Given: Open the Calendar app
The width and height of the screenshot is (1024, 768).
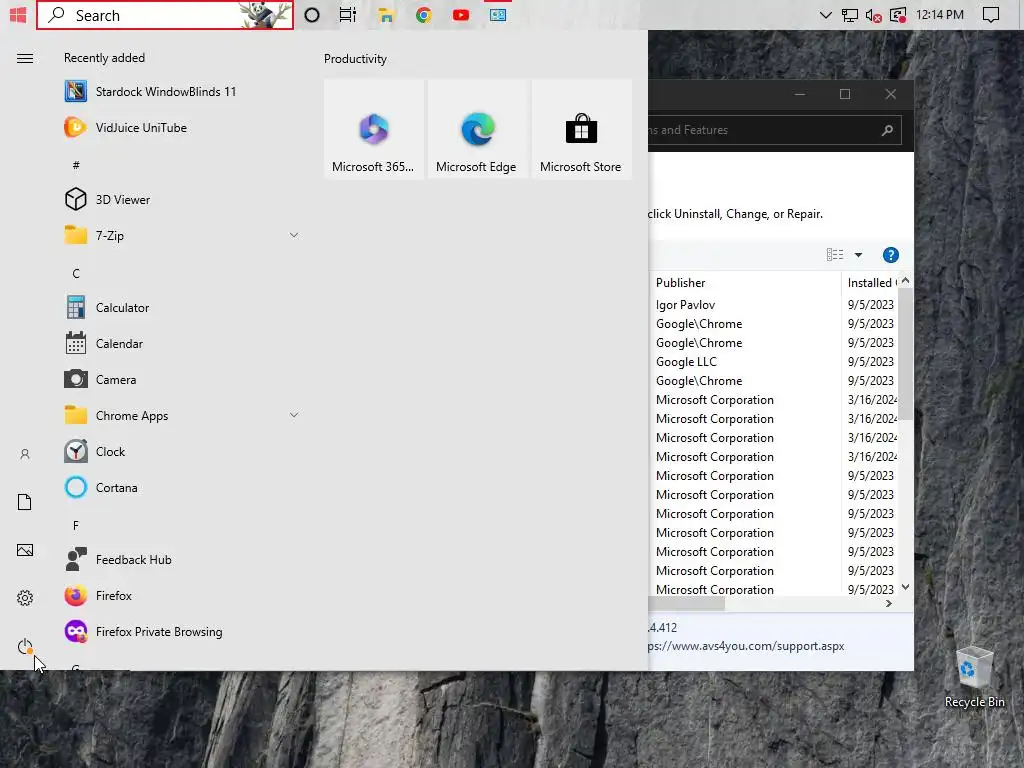Looking at the screenshot, I should click(x=183, y=343).
